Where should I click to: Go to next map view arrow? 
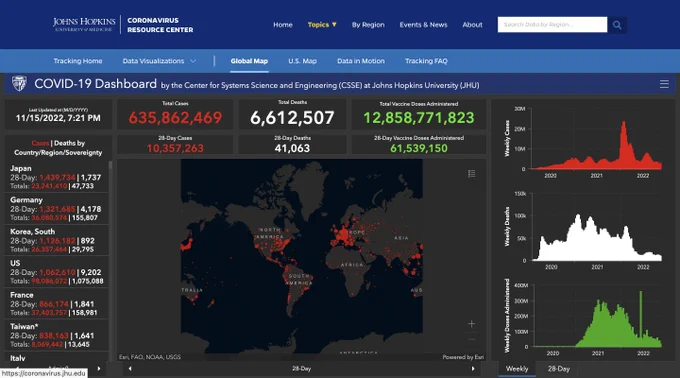[473, 368]
